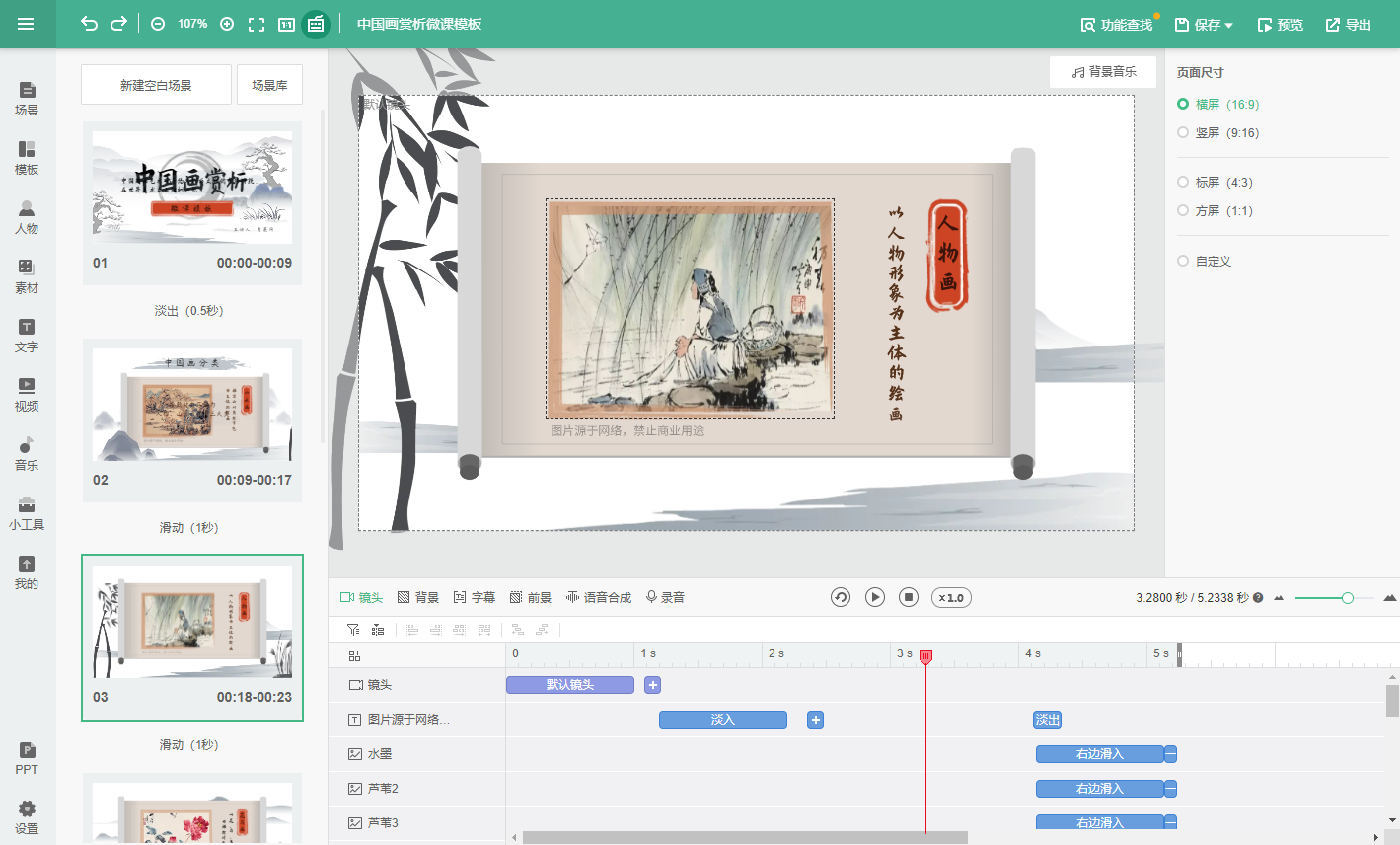The height and width of the screenshot is (845, 1400).
Task: Zoom out canvas with minus icon
Action: pyautogui.click(x=158, y=24)
